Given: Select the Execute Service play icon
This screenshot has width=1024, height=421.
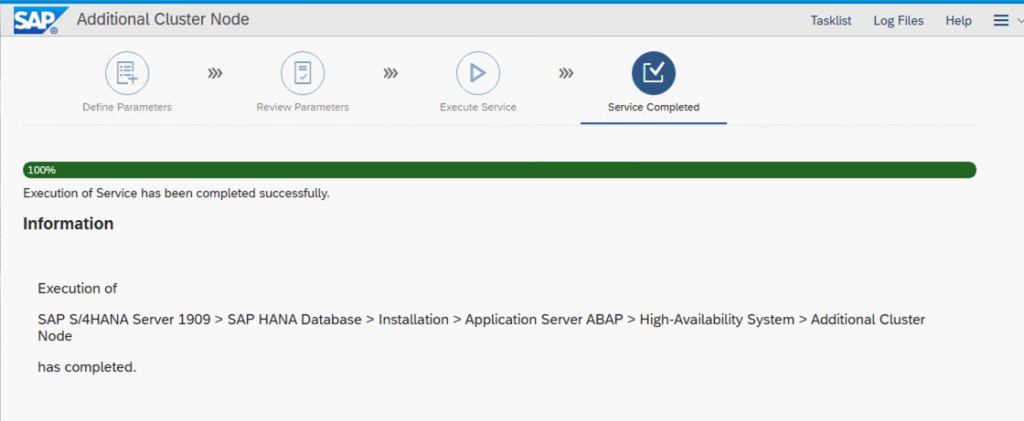Looking at the screenshot, I should tap(478, 73).
